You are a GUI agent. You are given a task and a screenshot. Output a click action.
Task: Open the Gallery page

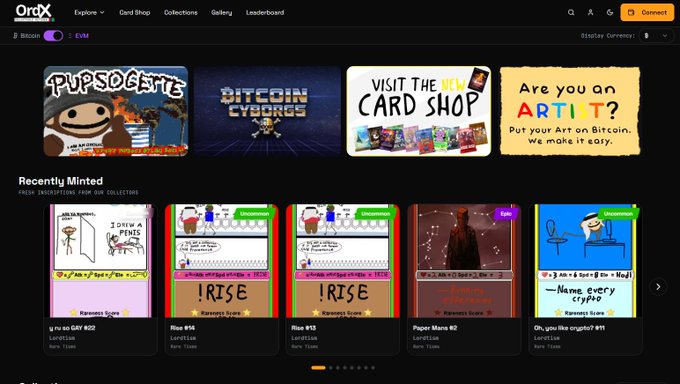[222, 13]
